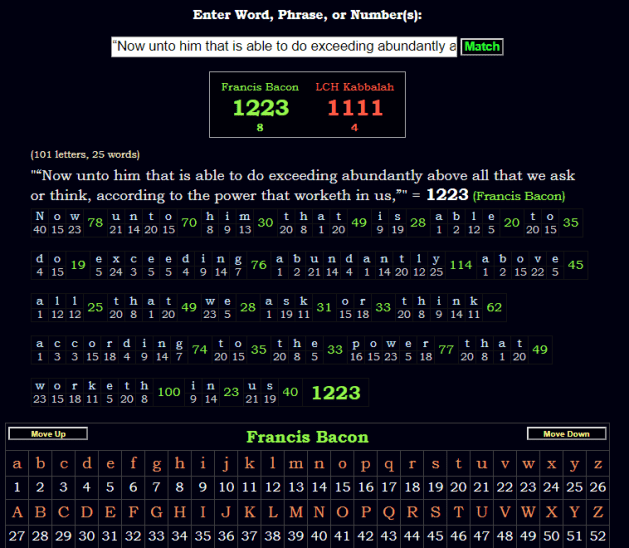Click the Move Down button

tap(566, 434)
